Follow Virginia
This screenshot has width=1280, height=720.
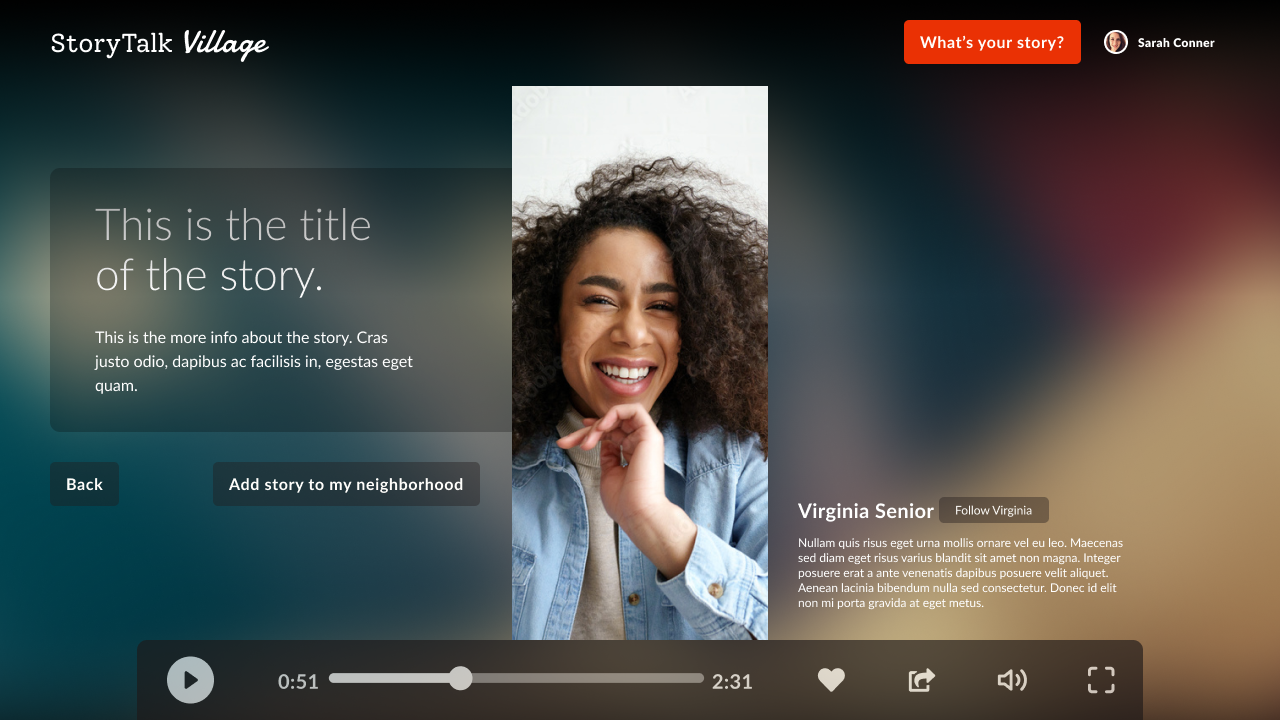point(993,510)
